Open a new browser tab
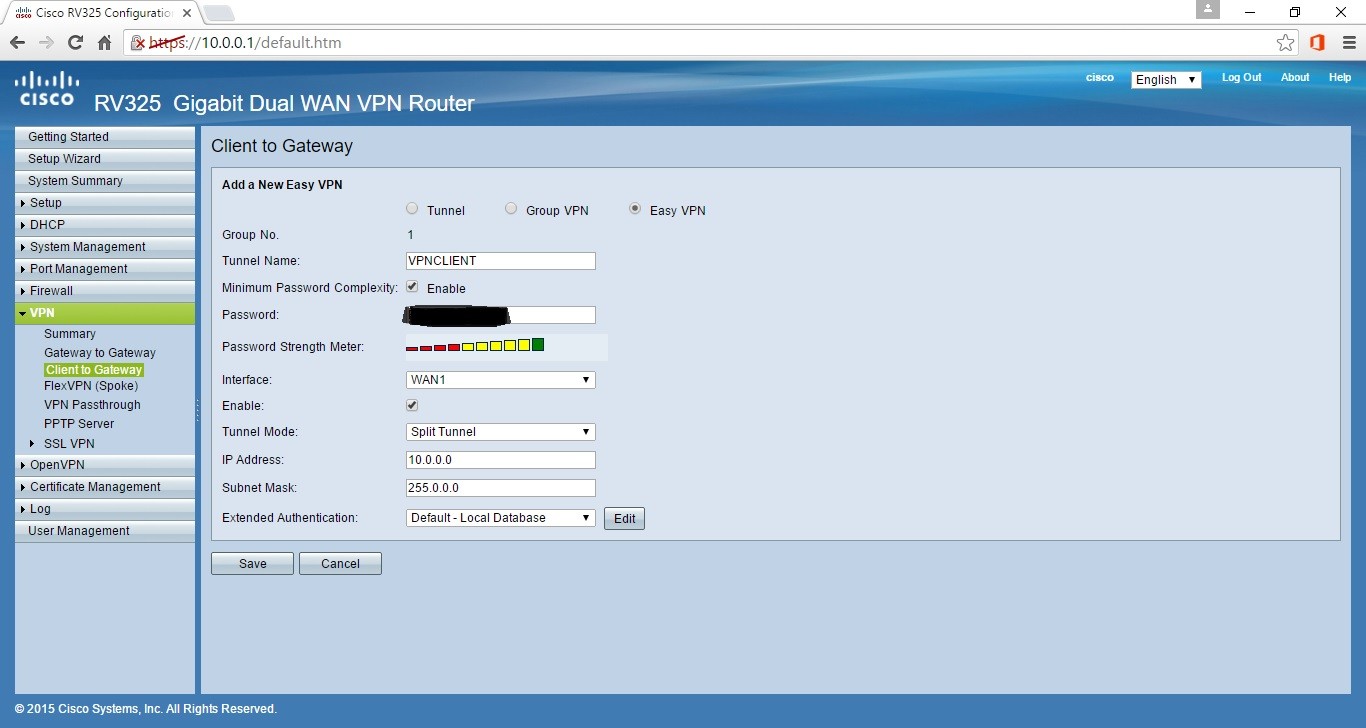Viewport: 1366px width, 728px height. coord(219,13)
